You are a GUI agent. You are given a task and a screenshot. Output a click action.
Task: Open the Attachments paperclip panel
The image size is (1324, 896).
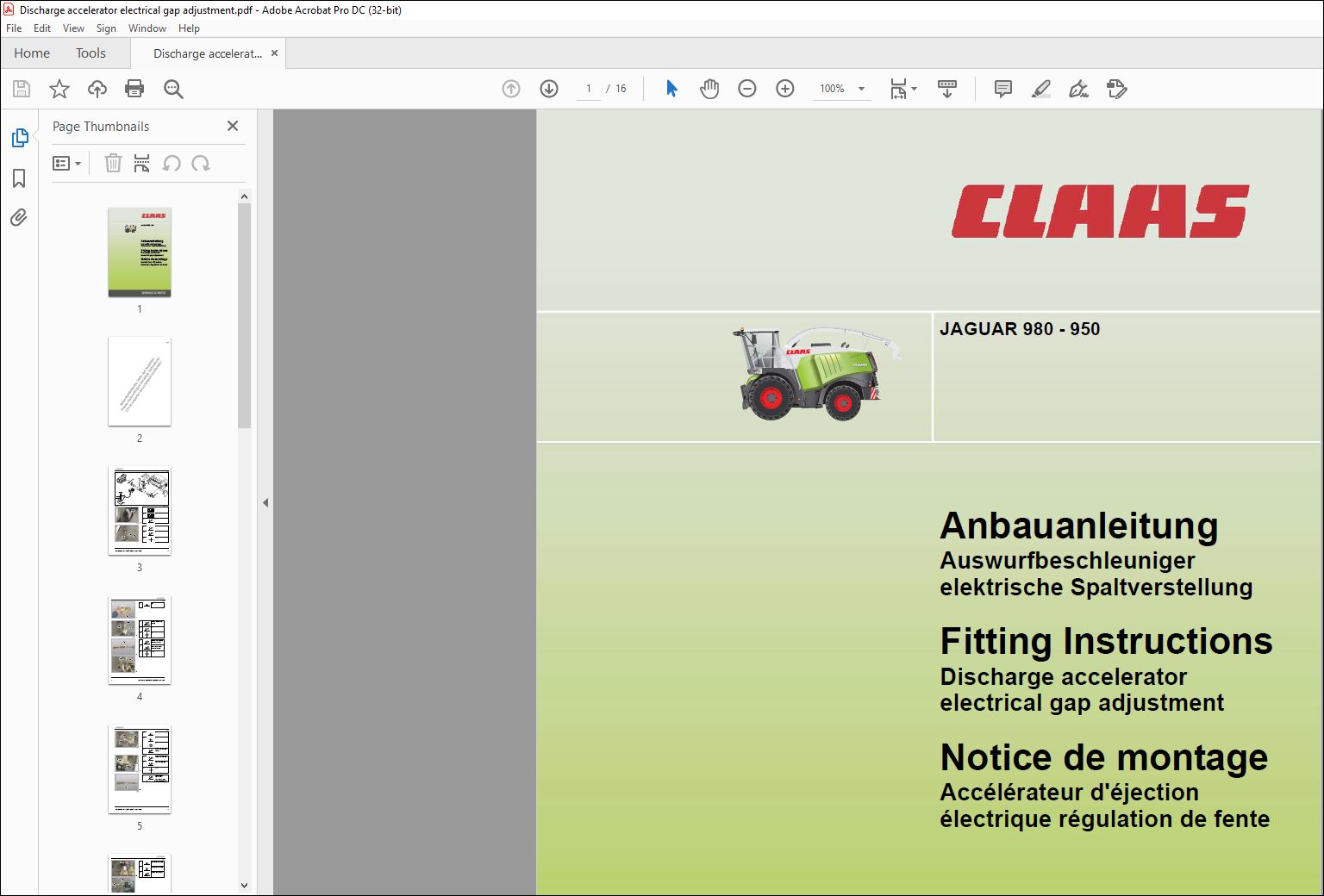tap(19, 217)
